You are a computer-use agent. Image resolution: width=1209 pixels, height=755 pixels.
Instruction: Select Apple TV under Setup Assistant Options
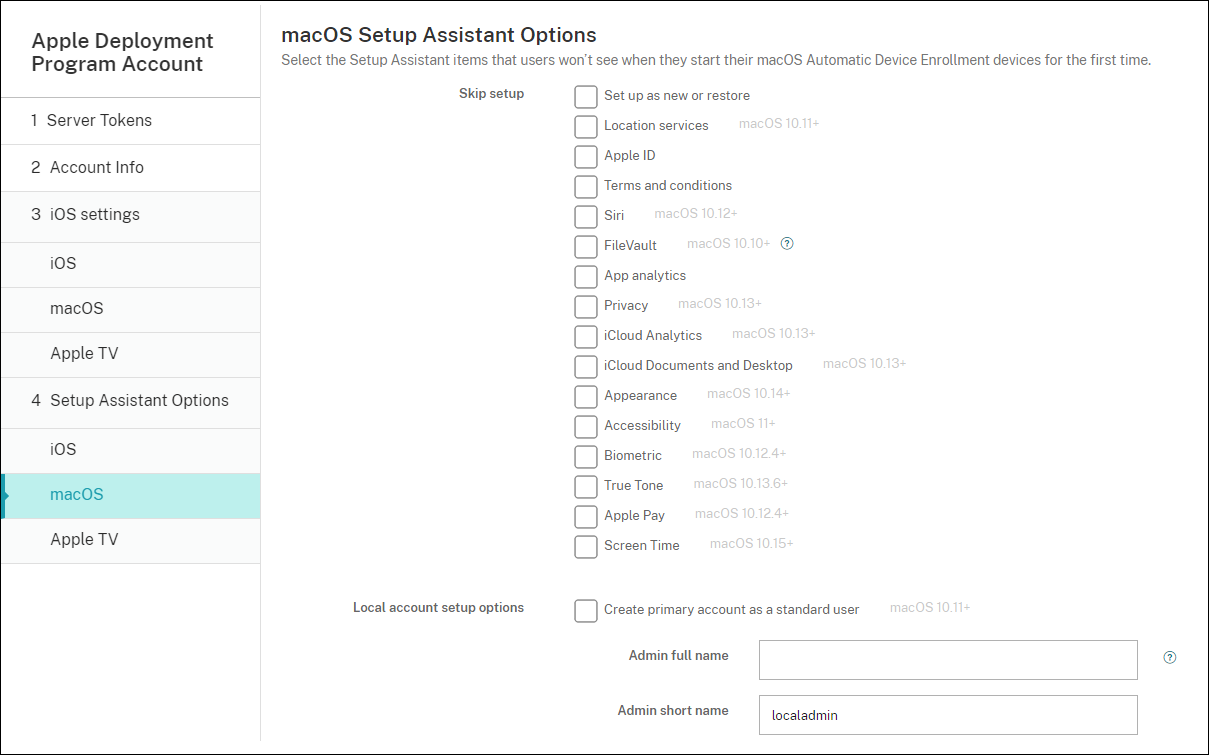point(84,540)
